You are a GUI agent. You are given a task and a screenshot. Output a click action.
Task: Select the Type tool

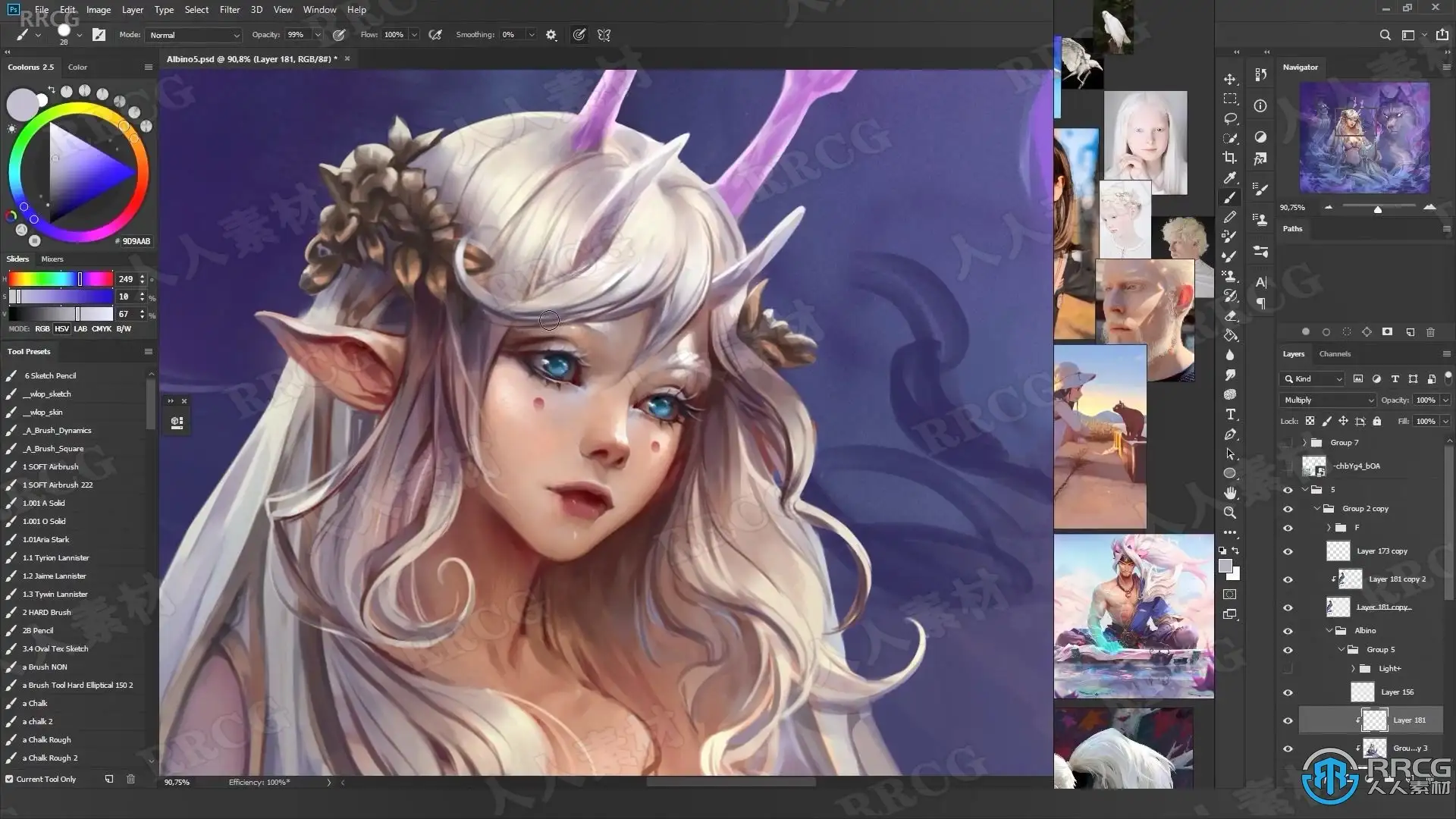1230,414
